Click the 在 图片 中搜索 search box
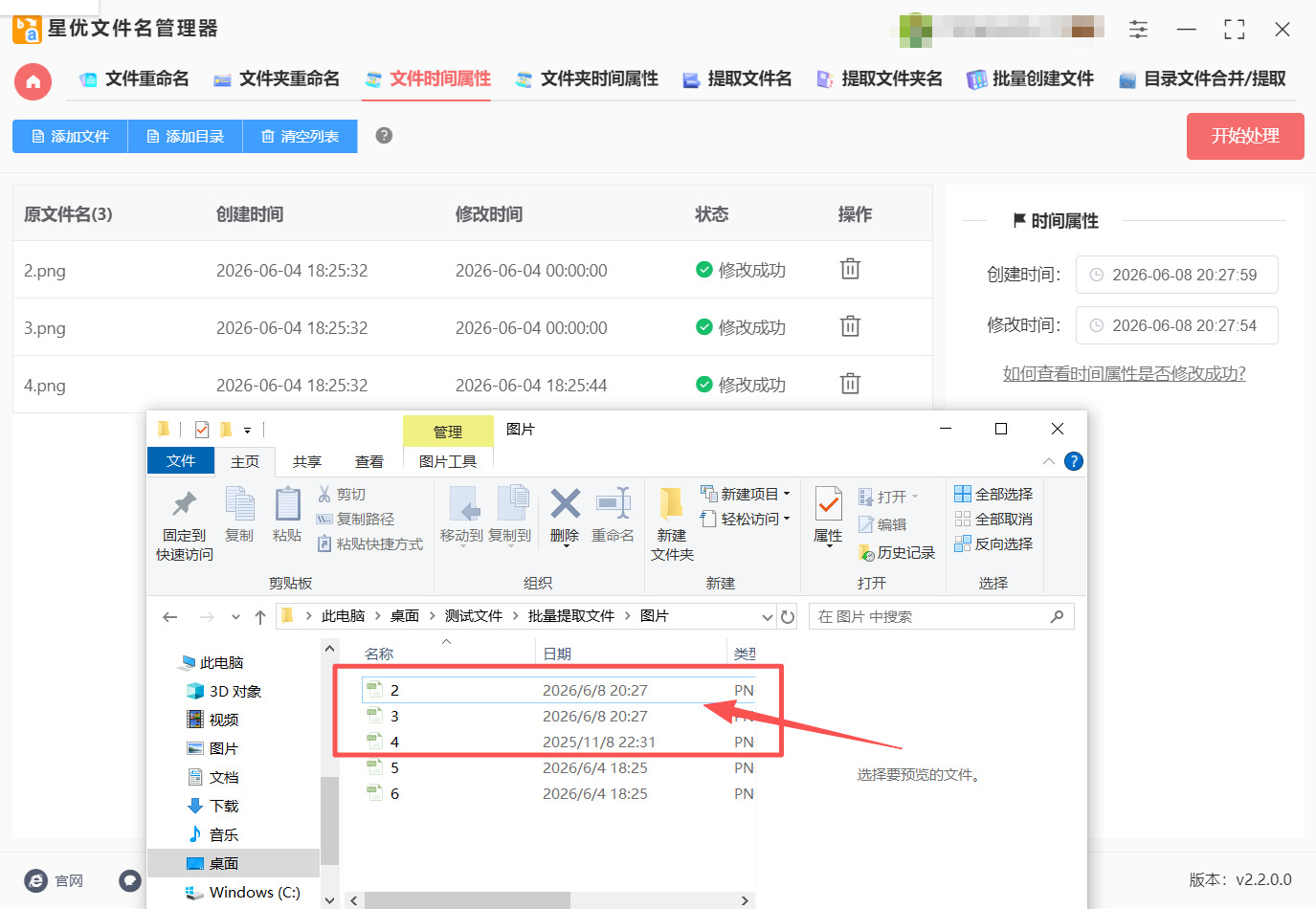This screenshot has height=909, width=1316. coord(942,616)
